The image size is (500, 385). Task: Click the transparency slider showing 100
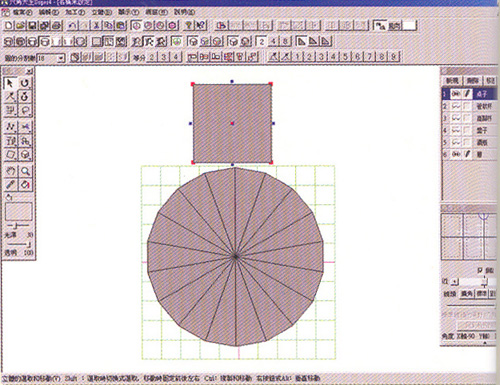tap(18, 245)
